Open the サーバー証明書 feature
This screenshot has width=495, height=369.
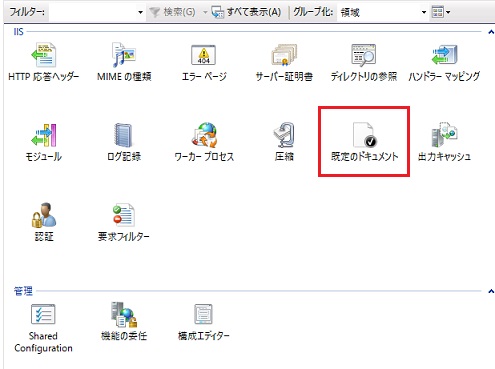point(284,62)
